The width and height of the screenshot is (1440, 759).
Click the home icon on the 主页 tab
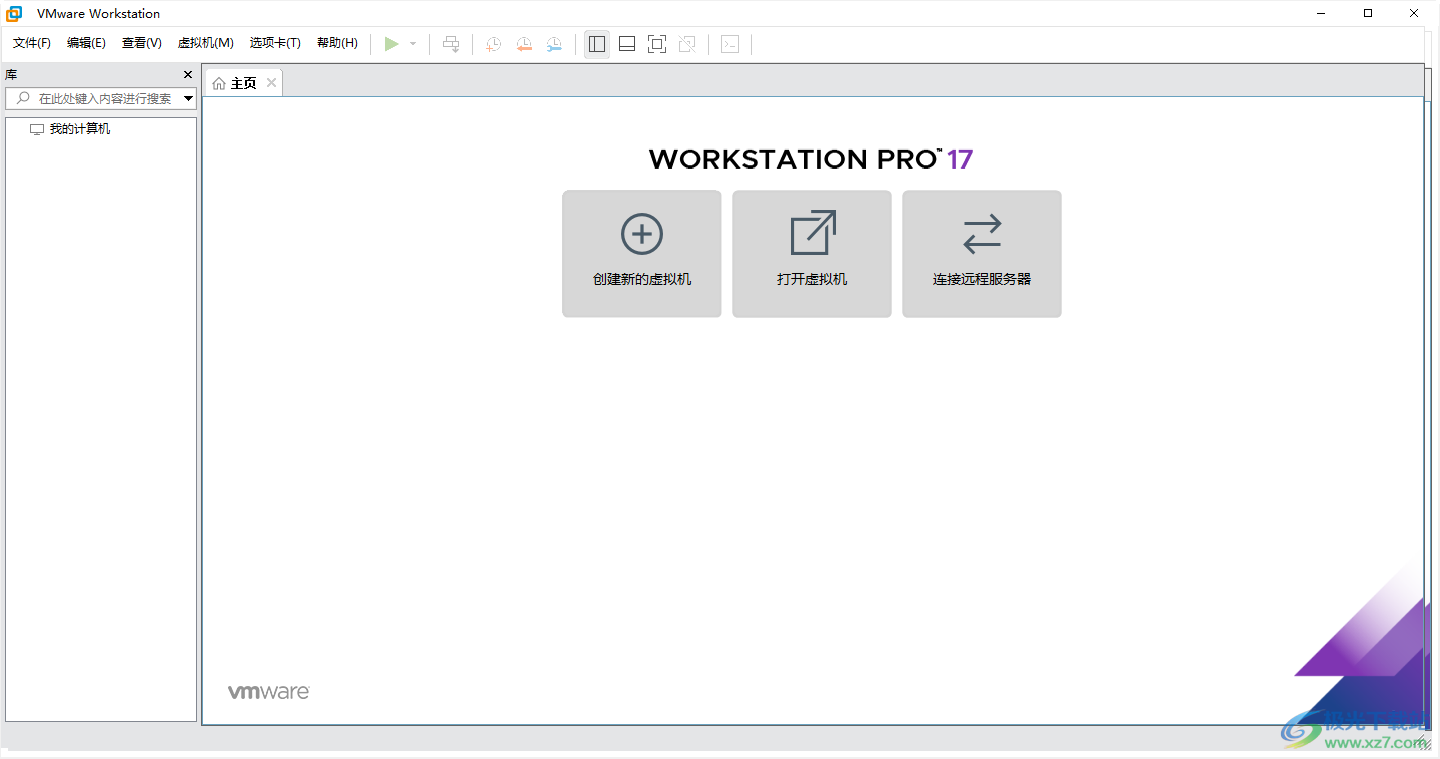(x=219, y=82)
